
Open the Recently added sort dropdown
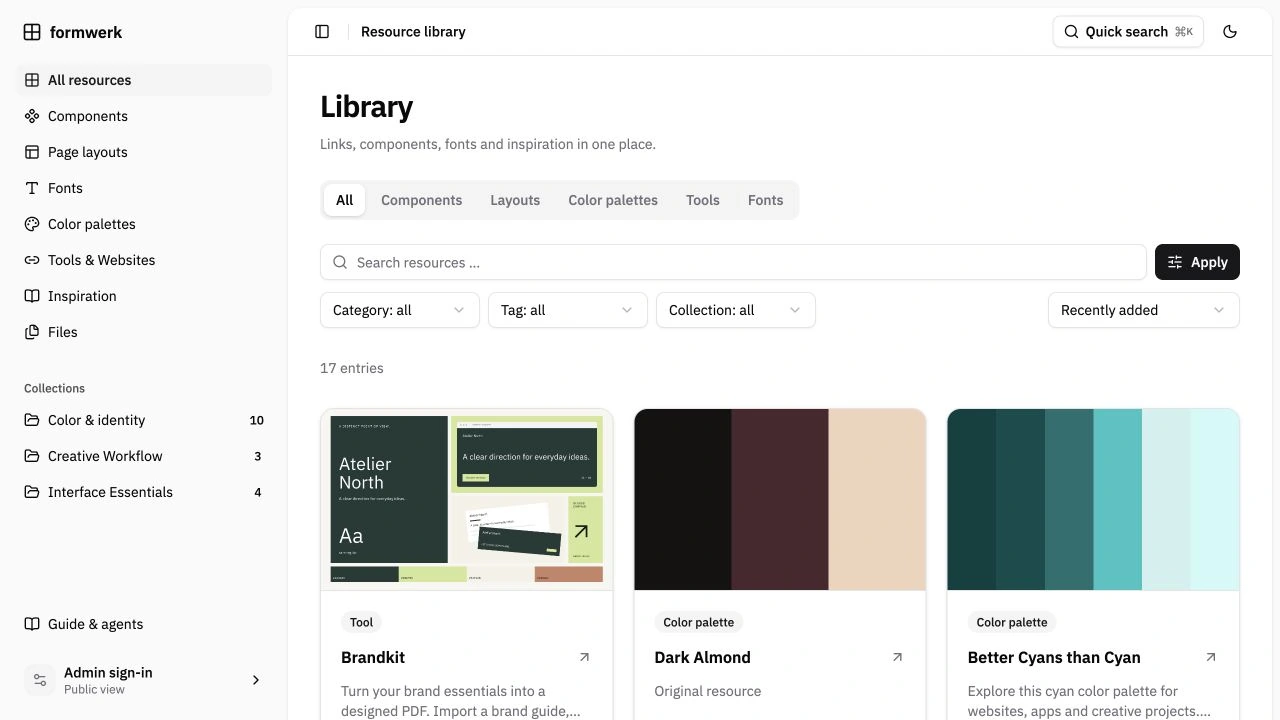pyautogui.click(x=1144, y=310)
